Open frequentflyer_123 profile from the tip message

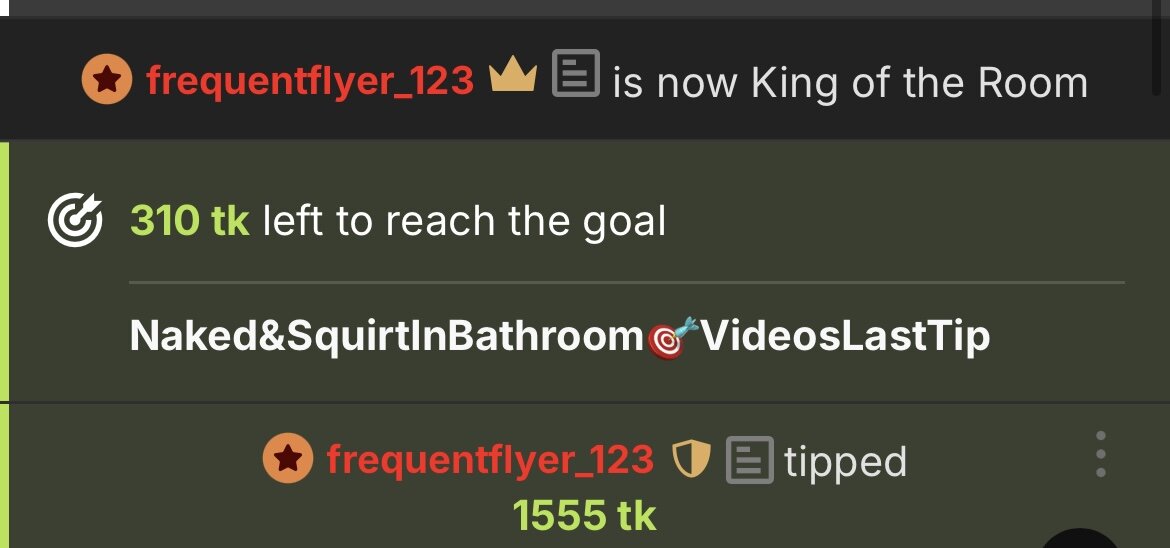pos(490,459)
